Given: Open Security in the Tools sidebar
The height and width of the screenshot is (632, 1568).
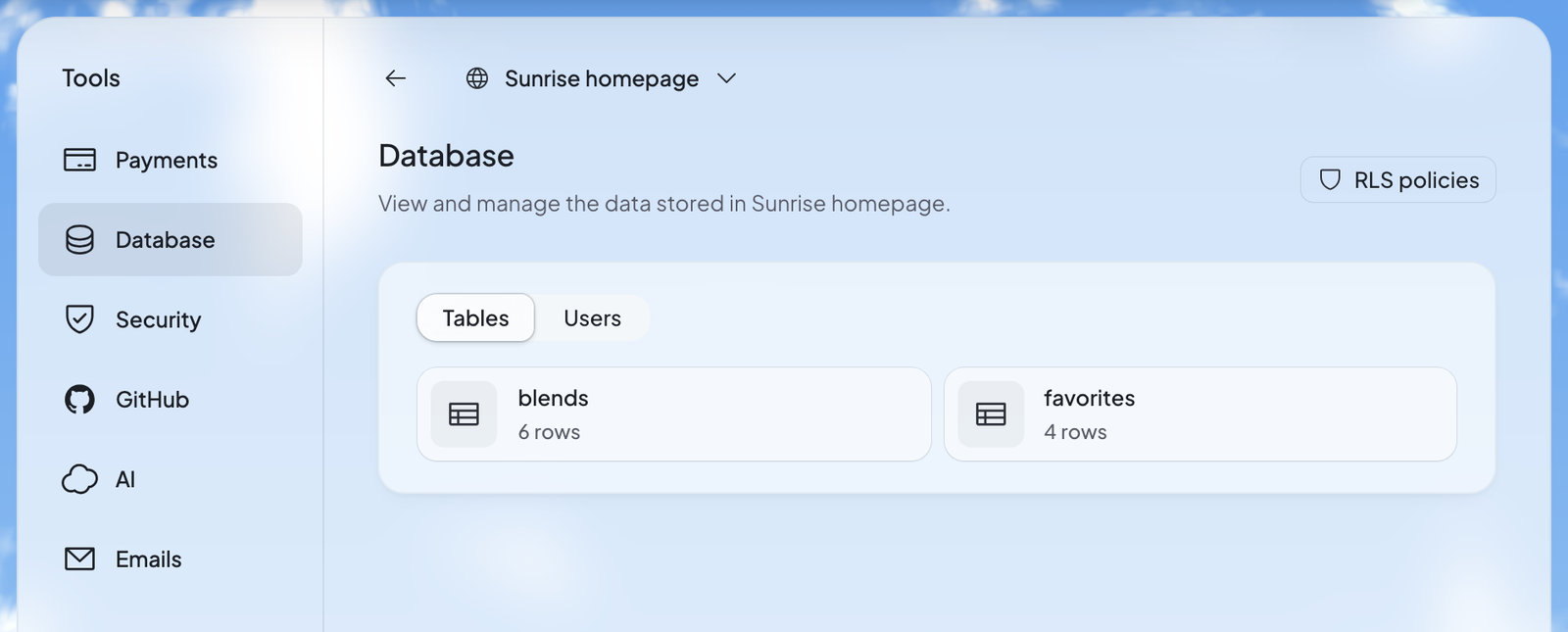Looking at the screenshot, I should coord(170,319).
